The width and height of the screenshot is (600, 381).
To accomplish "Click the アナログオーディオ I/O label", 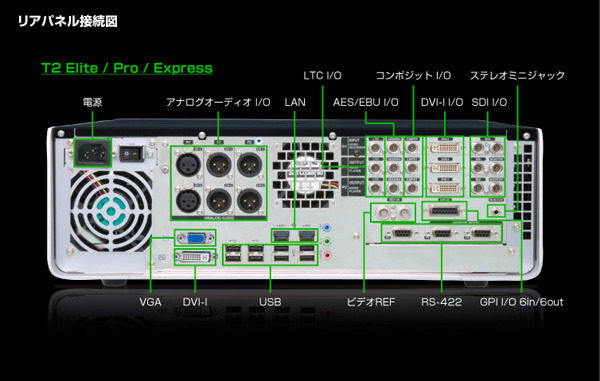I will click(218, 102).
